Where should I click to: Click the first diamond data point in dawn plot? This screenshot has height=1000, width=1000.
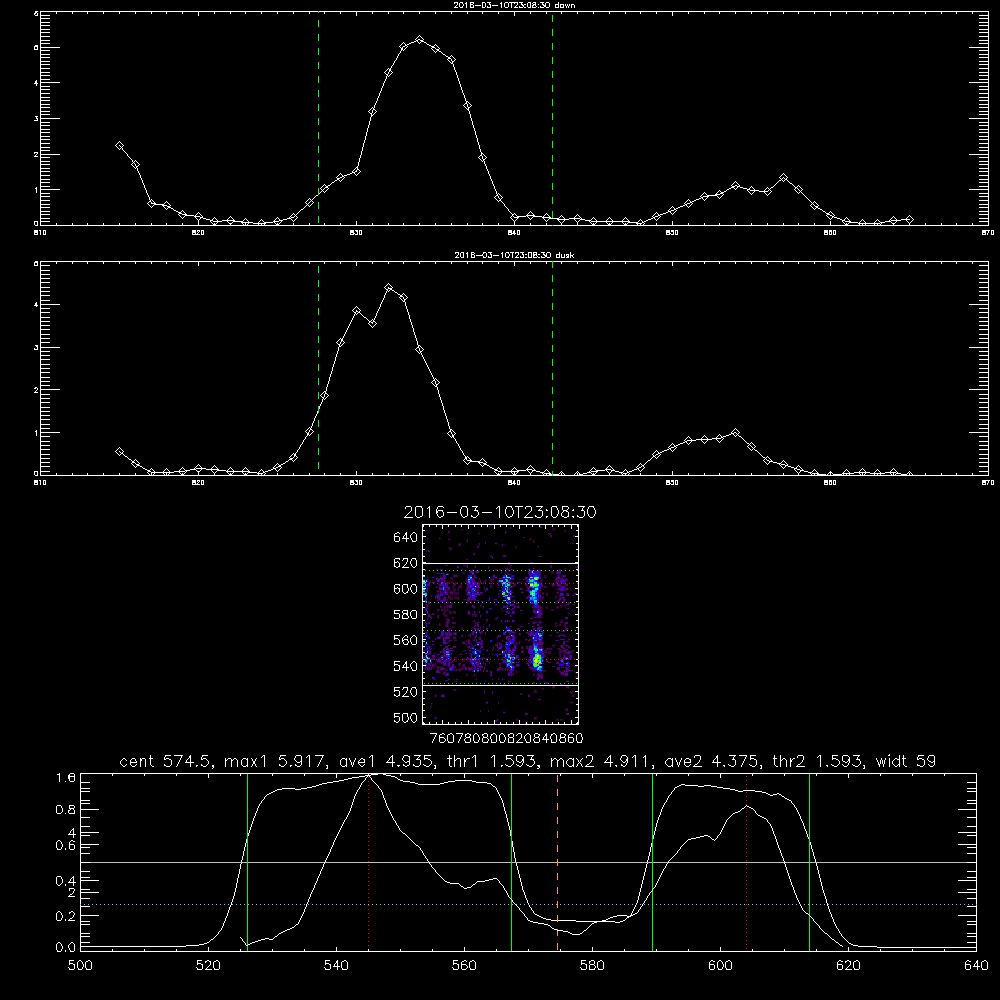coord(119,145)
